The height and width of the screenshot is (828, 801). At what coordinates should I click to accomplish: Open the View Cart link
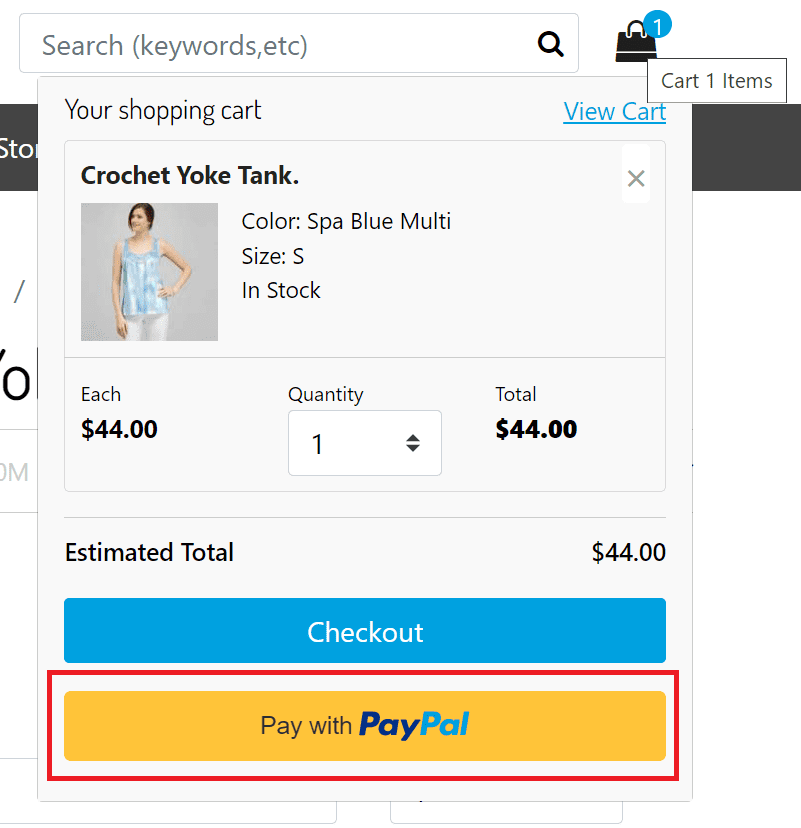pos(614,111)
